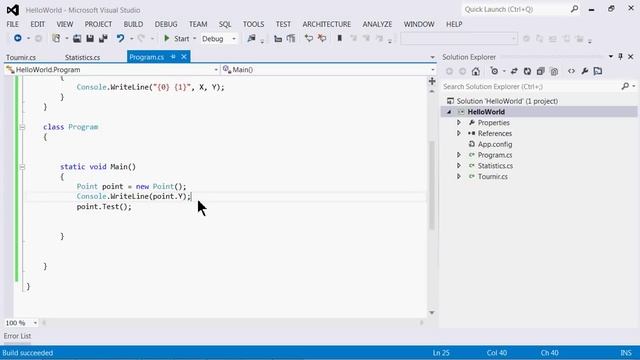Click the Decrease Indent toolbar icon
This screenshot has height=360, width=640.
point(278,39)
